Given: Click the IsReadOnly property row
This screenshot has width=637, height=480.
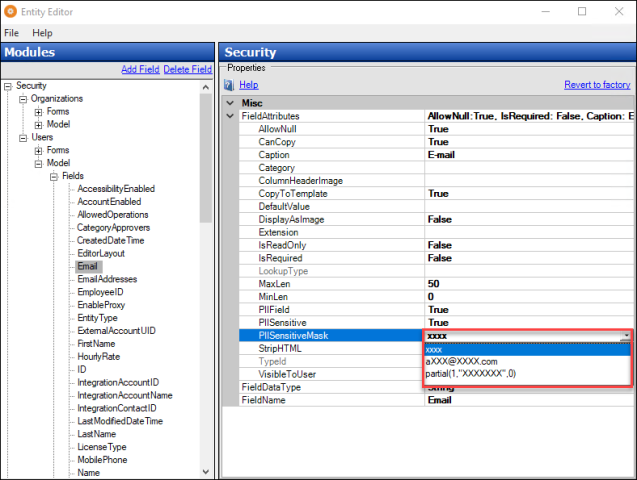Looking at the screenshot, I should (436, 245).
